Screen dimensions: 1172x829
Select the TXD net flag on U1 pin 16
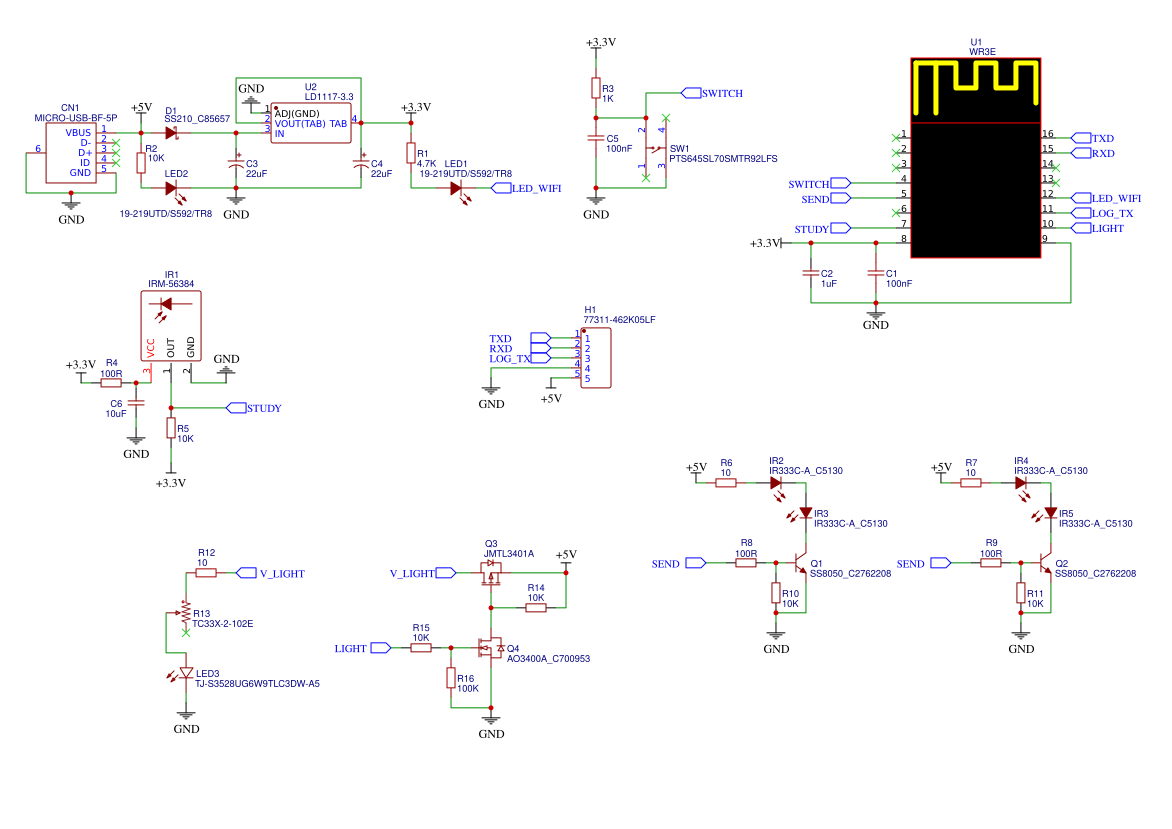pyautogui.click(x=1093, y=138)
